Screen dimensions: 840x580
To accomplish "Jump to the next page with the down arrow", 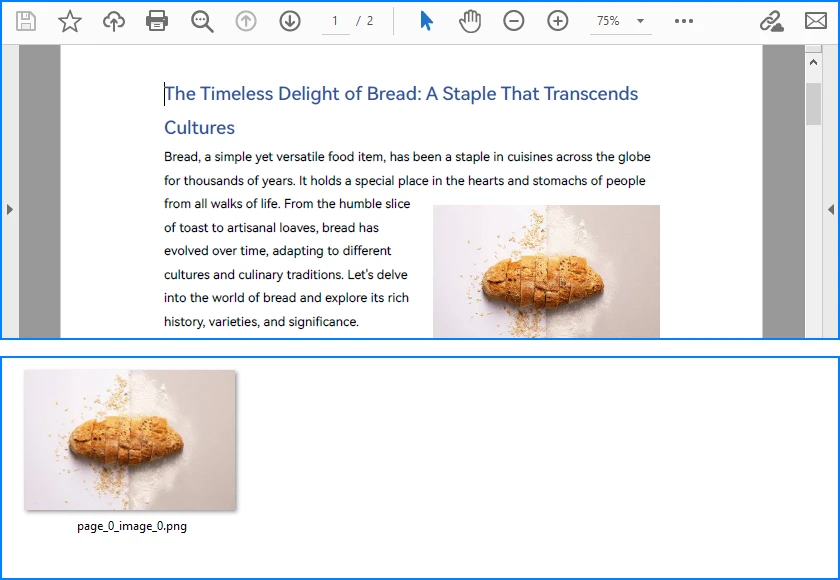I will click(x=289, y=20).
